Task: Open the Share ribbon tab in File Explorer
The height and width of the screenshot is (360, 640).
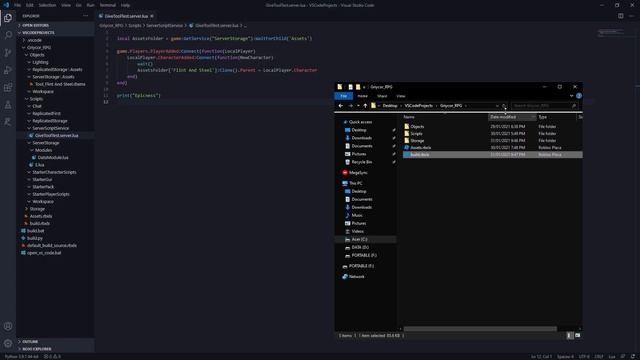Action: pos(382,96)
